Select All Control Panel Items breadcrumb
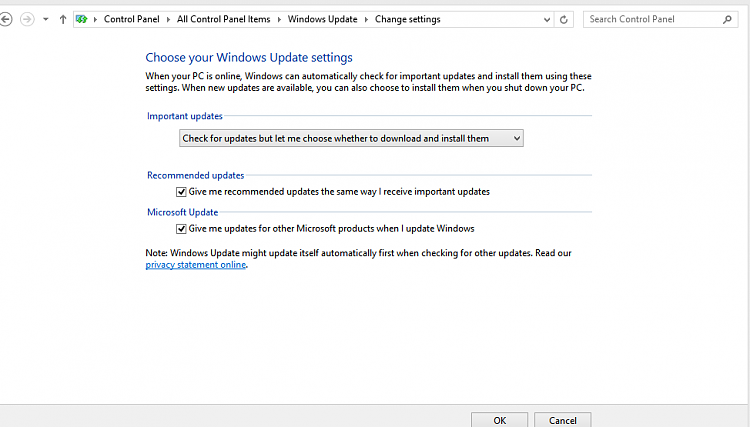 point(223,19)
